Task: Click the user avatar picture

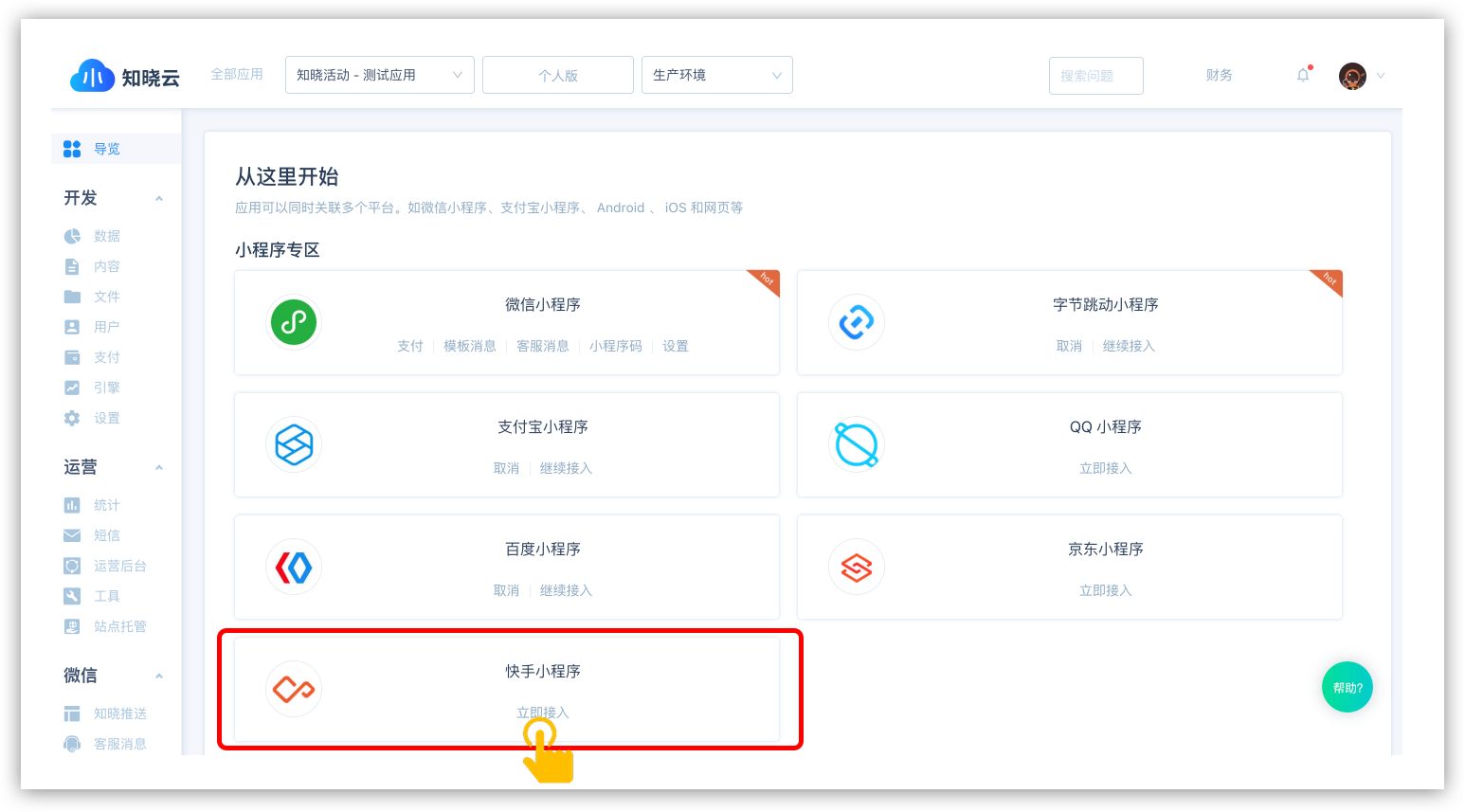Action: (x=1352, y=76)
